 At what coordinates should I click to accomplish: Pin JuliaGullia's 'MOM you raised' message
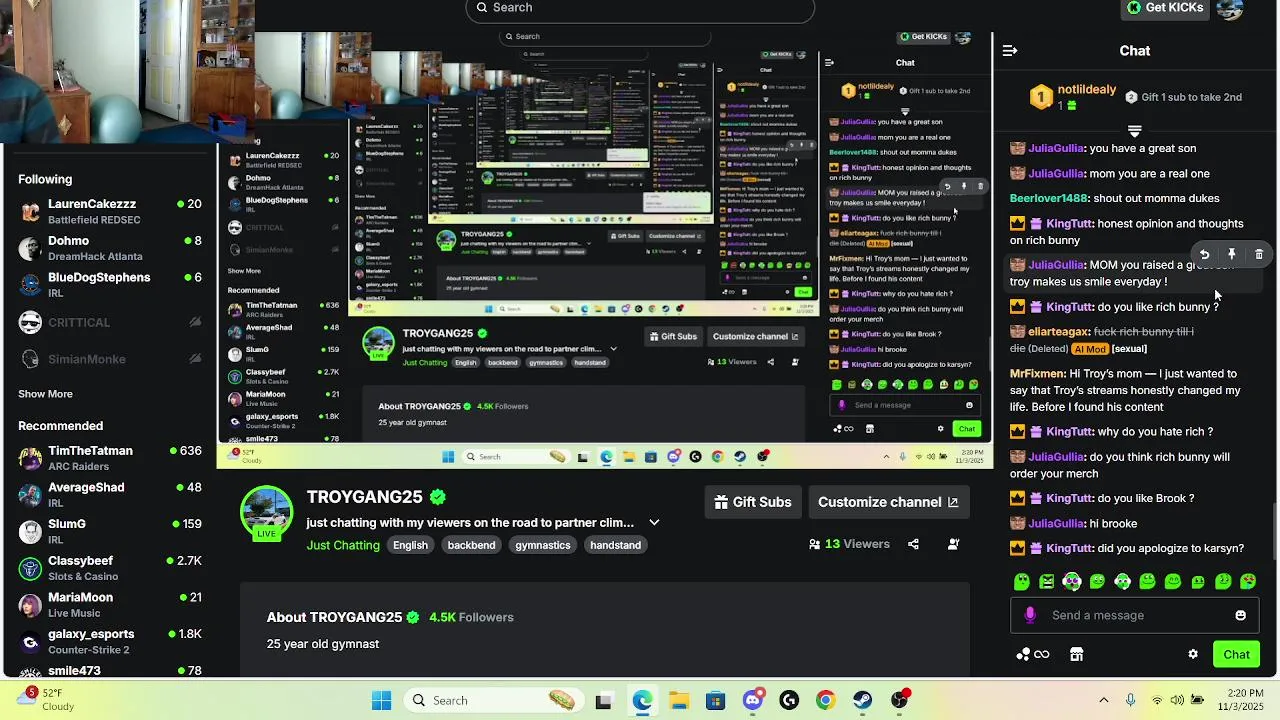[x=1232, y=255]
